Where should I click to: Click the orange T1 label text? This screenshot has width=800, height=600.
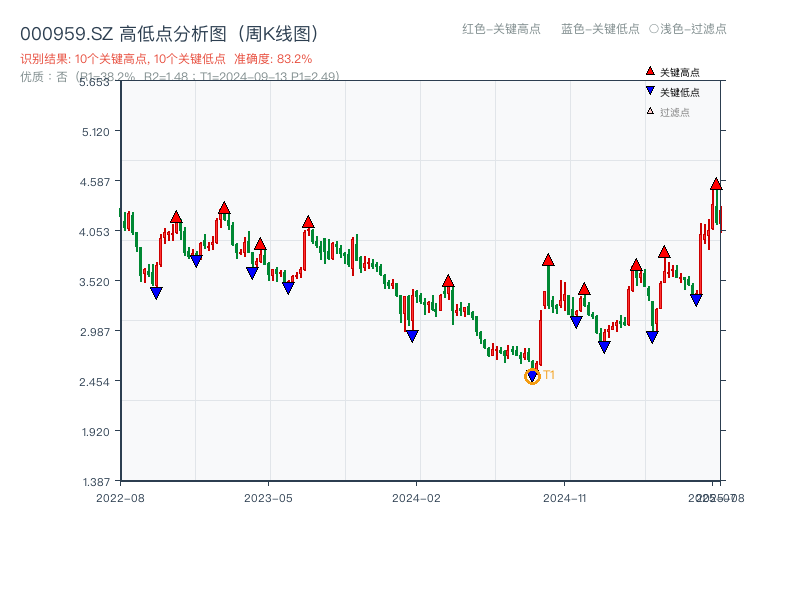549,375
